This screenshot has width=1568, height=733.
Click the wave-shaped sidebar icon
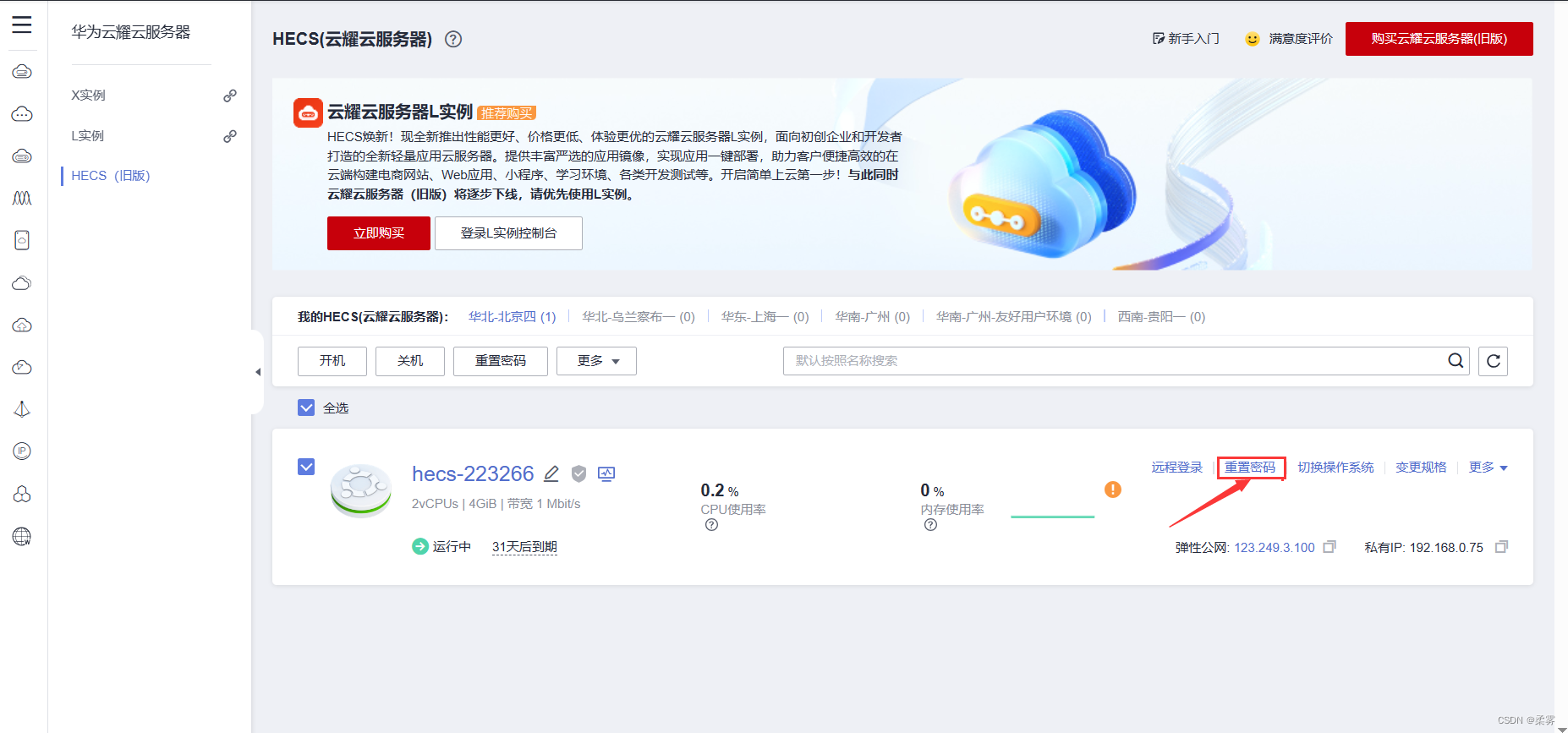tap(22, 198)
